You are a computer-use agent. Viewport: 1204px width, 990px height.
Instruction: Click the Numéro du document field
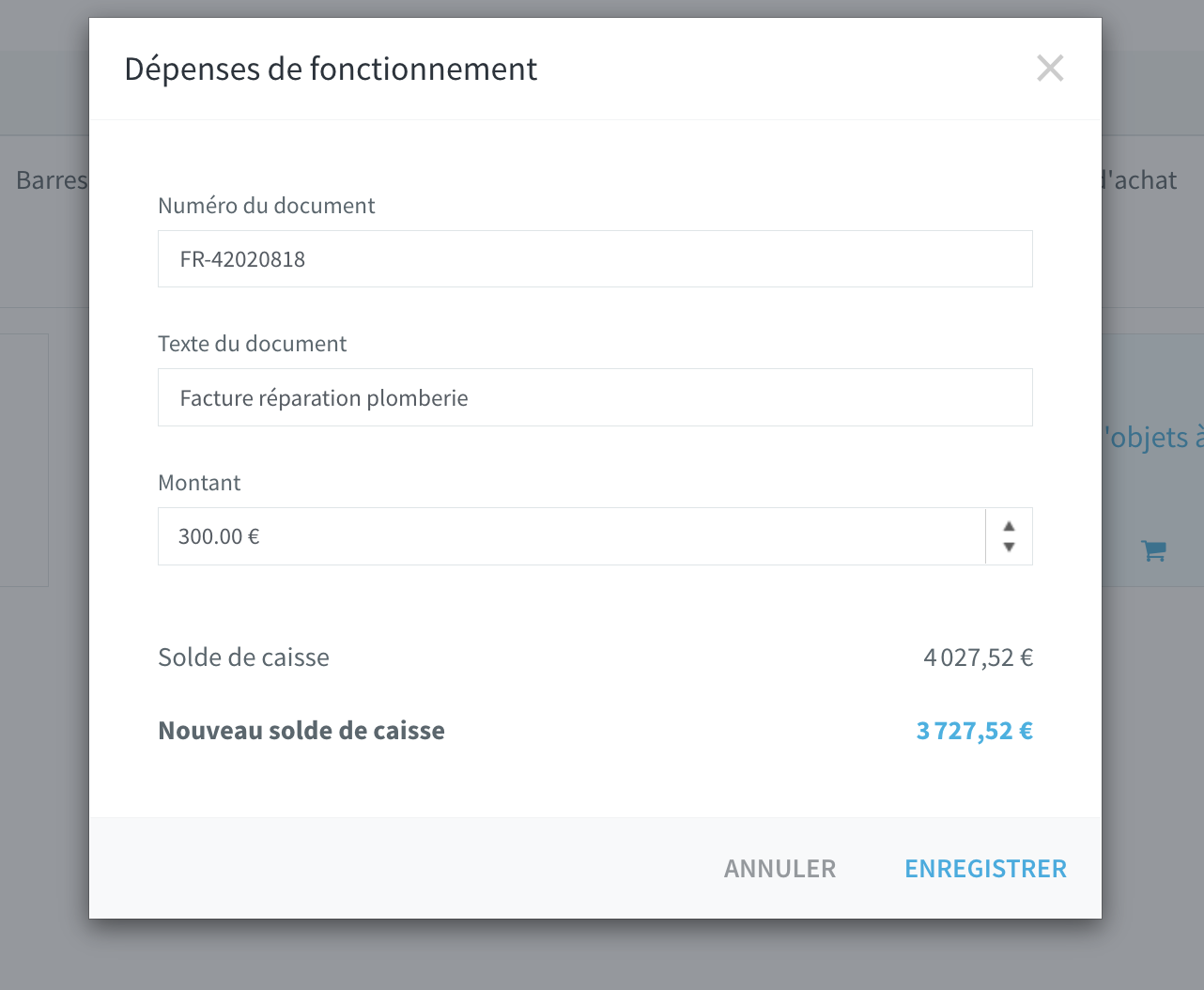pos(595,259)
